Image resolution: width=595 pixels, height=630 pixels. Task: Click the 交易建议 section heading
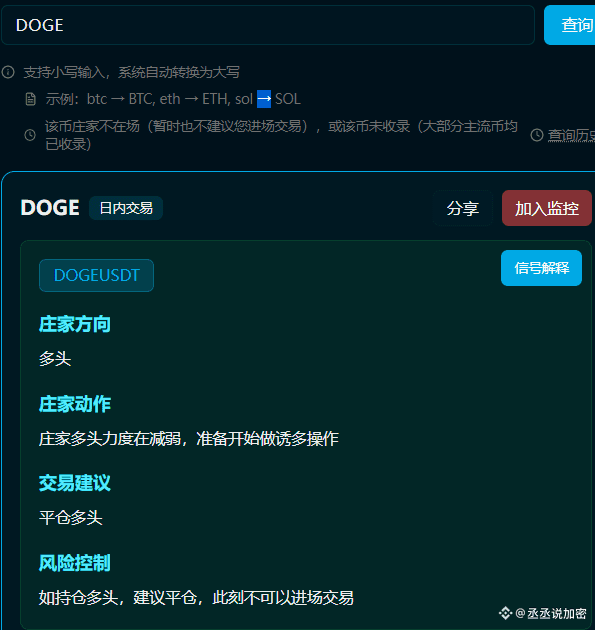[x=75, y=483]
